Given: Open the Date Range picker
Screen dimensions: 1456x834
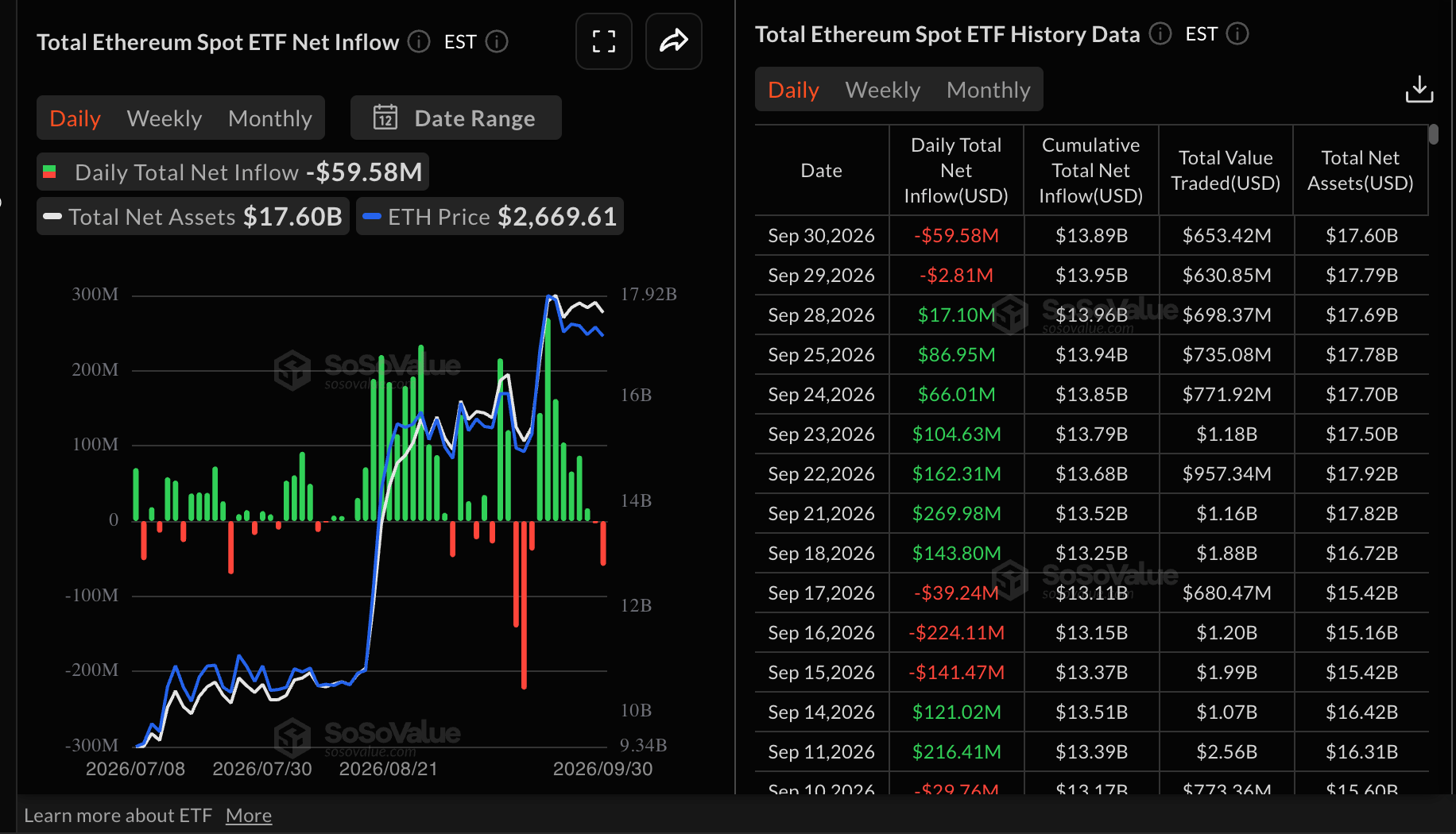Looking at the screenshot, I should pos(456,118).
